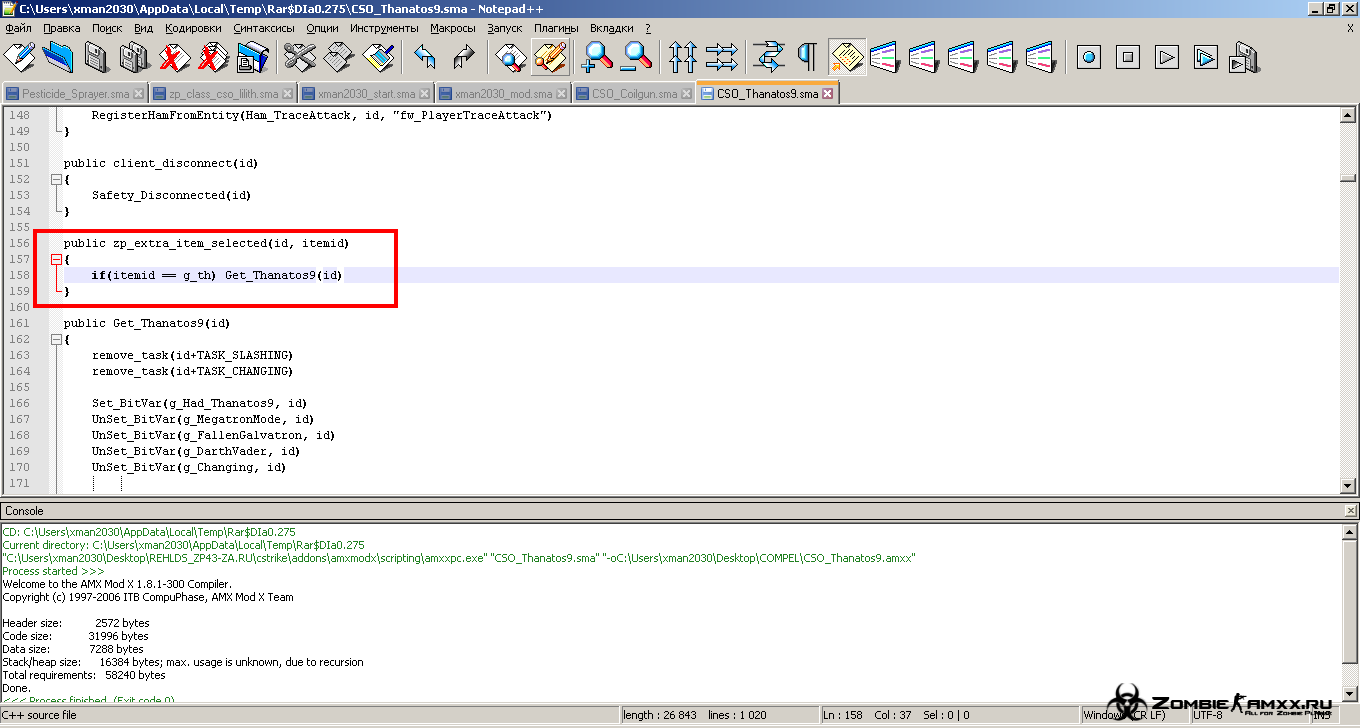Image resolution: width=1360 pixels, height=728 pixels.
Task: Open the Запуск menu
Action: click(505, 28)
